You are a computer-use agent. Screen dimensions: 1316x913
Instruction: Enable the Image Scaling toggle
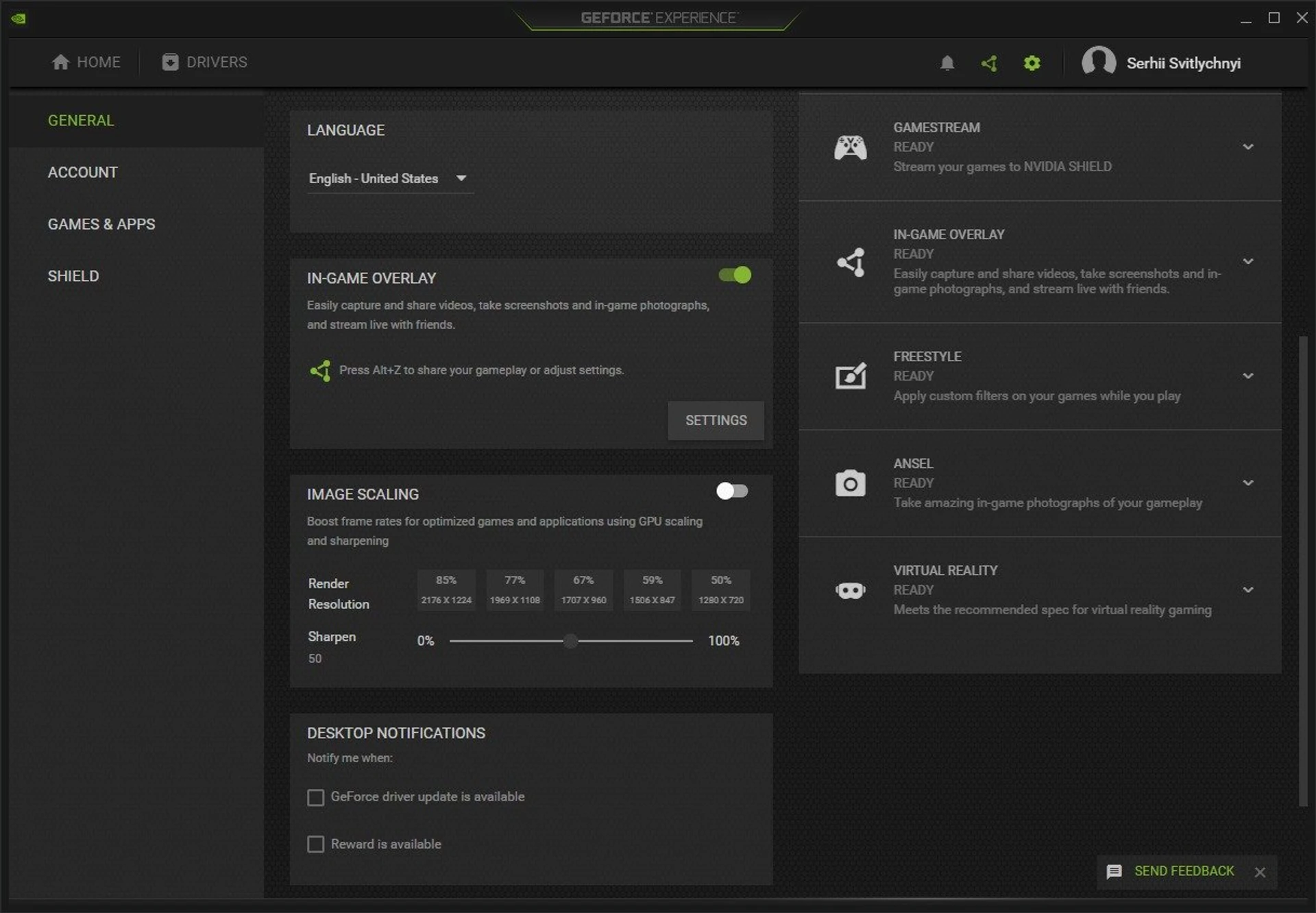tap(732, 491)
